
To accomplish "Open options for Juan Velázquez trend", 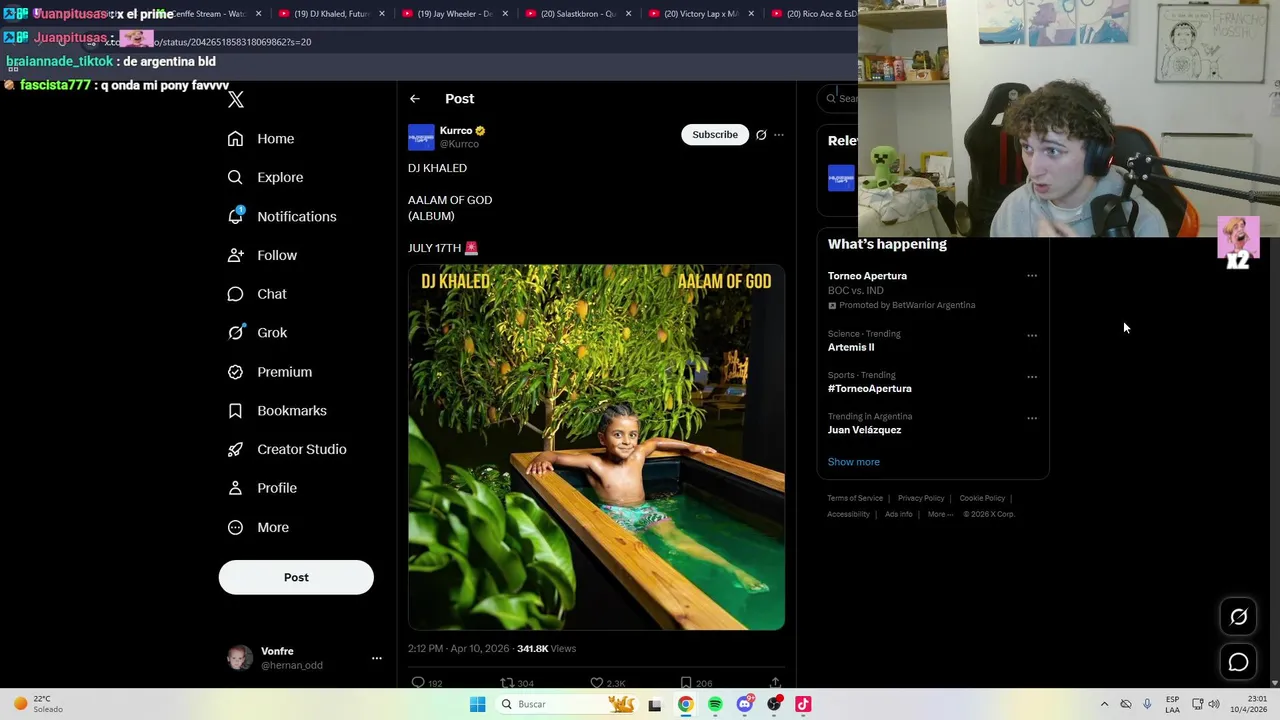I will pos(1032,418).
